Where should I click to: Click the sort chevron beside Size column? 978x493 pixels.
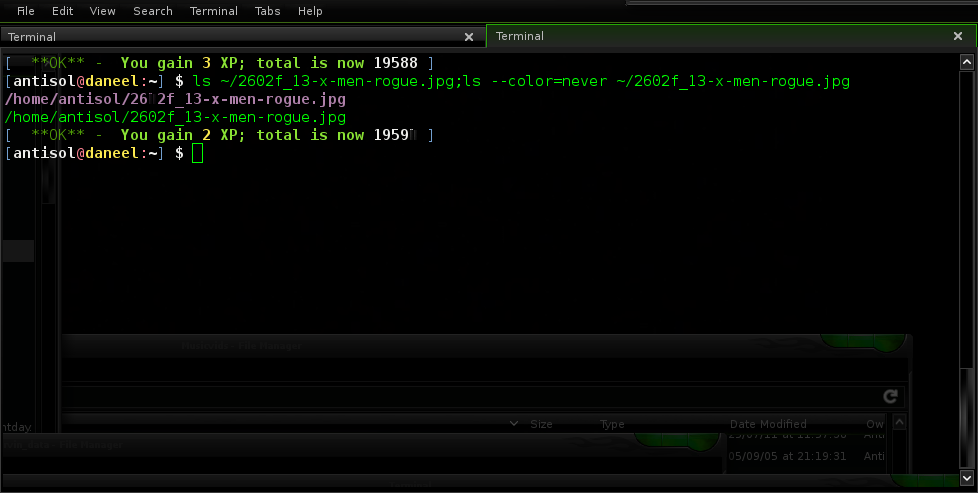(514, 424)
